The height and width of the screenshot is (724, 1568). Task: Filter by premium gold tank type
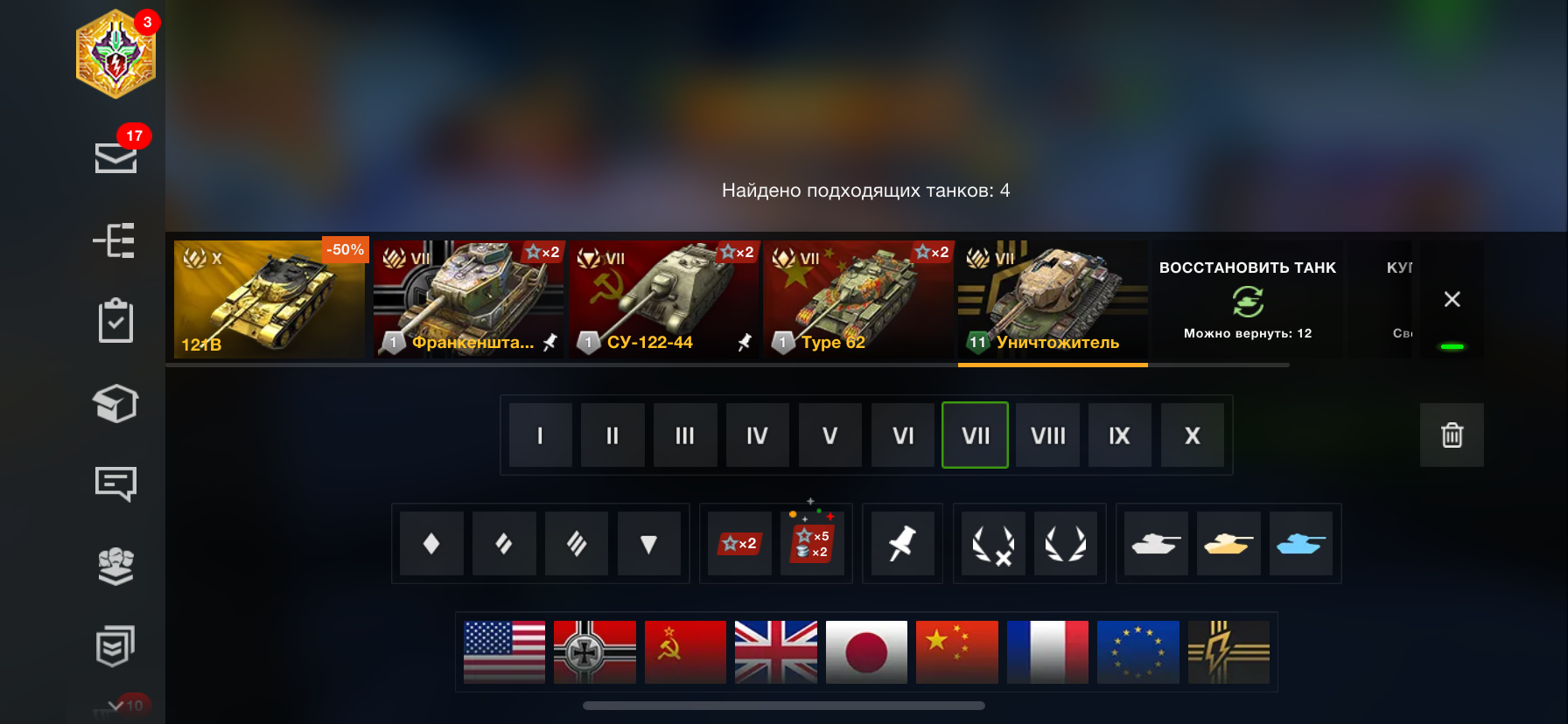coord(1228,543)
